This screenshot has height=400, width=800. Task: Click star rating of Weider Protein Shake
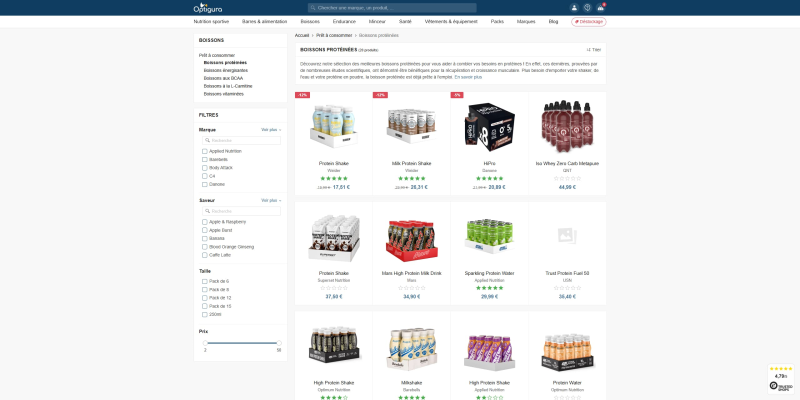click(x=334, y=179)
